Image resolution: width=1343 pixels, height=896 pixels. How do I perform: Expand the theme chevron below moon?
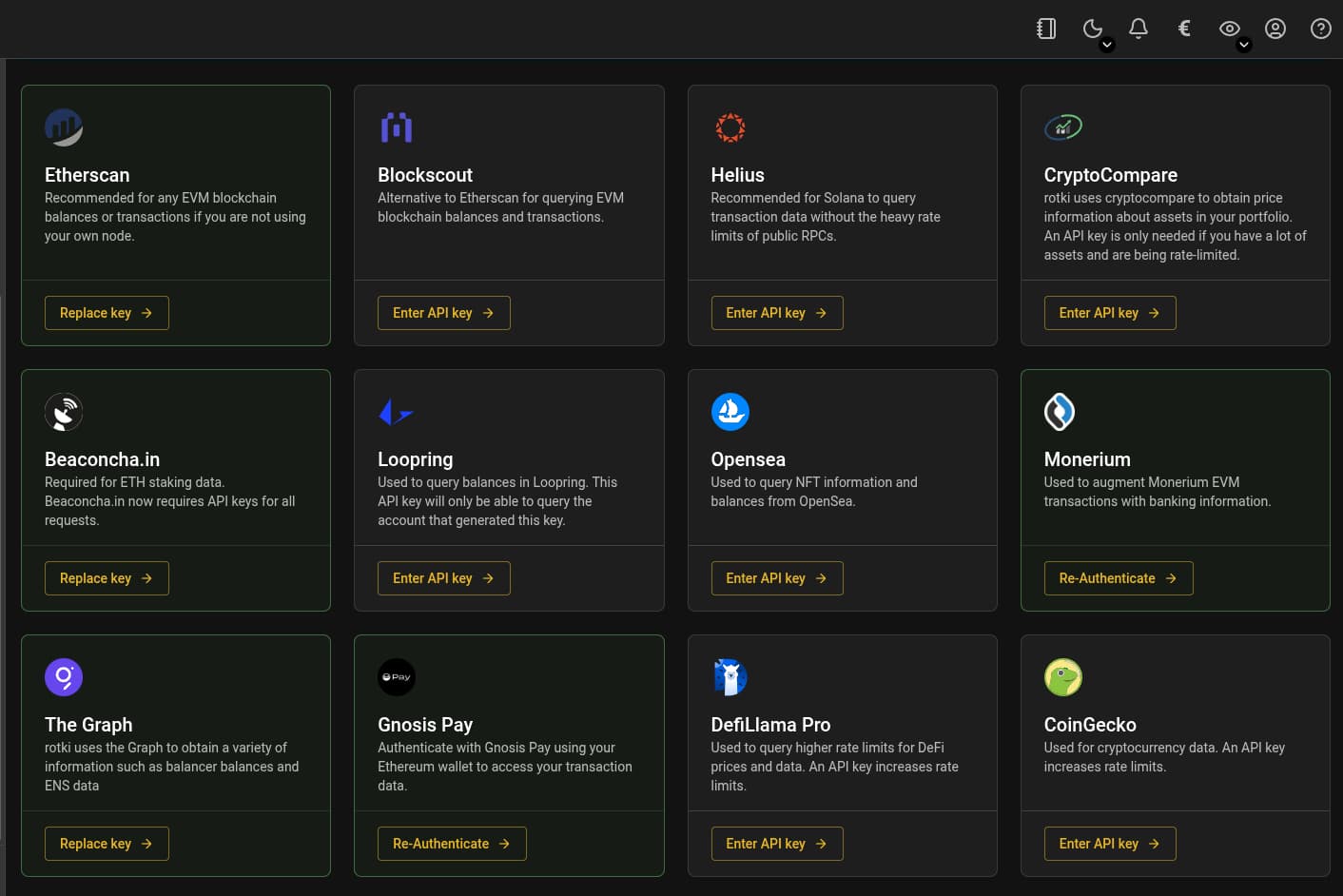tap(1107, 45)
